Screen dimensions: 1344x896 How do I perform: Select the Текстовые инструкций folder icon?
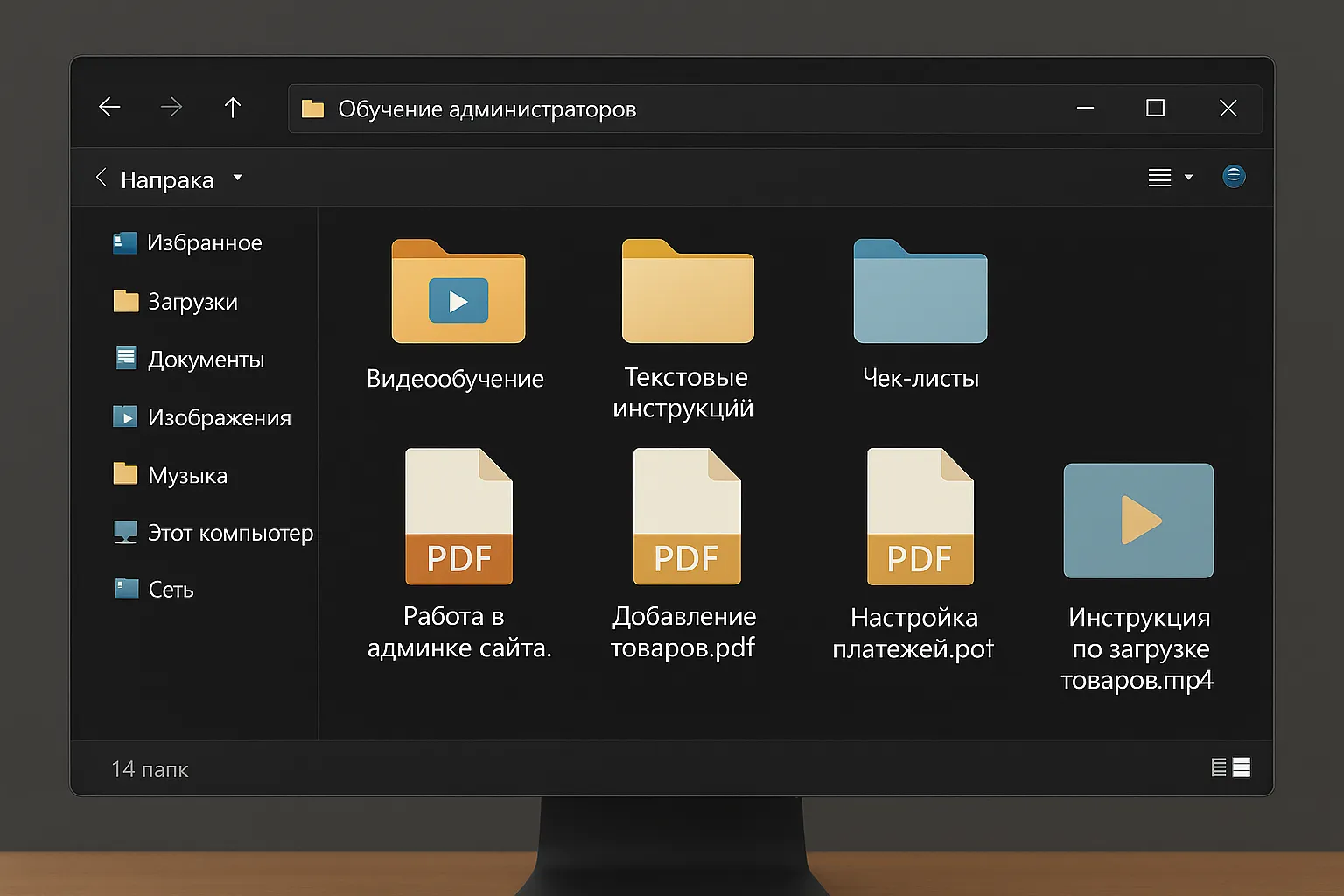point(688,290)
